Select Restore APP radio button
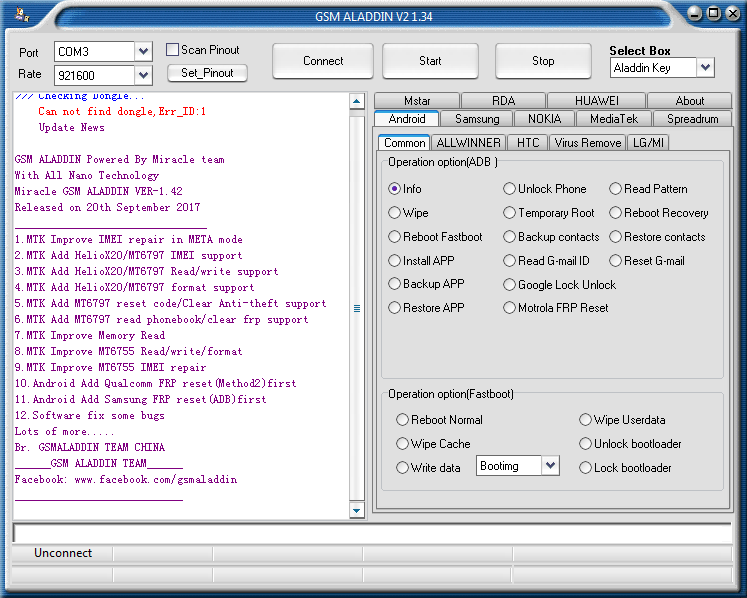The width and height of the screenshot is (747, 598). coord(394,308)
